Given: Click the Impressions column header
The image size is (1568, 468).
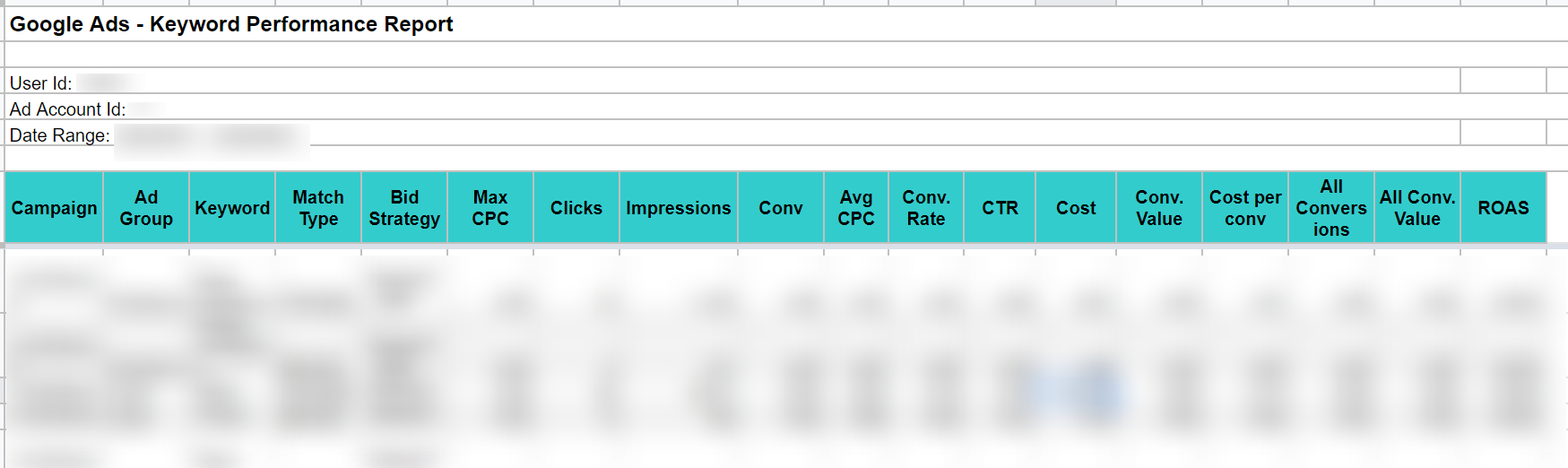Looking at the screenshot, I should point(679,207).
